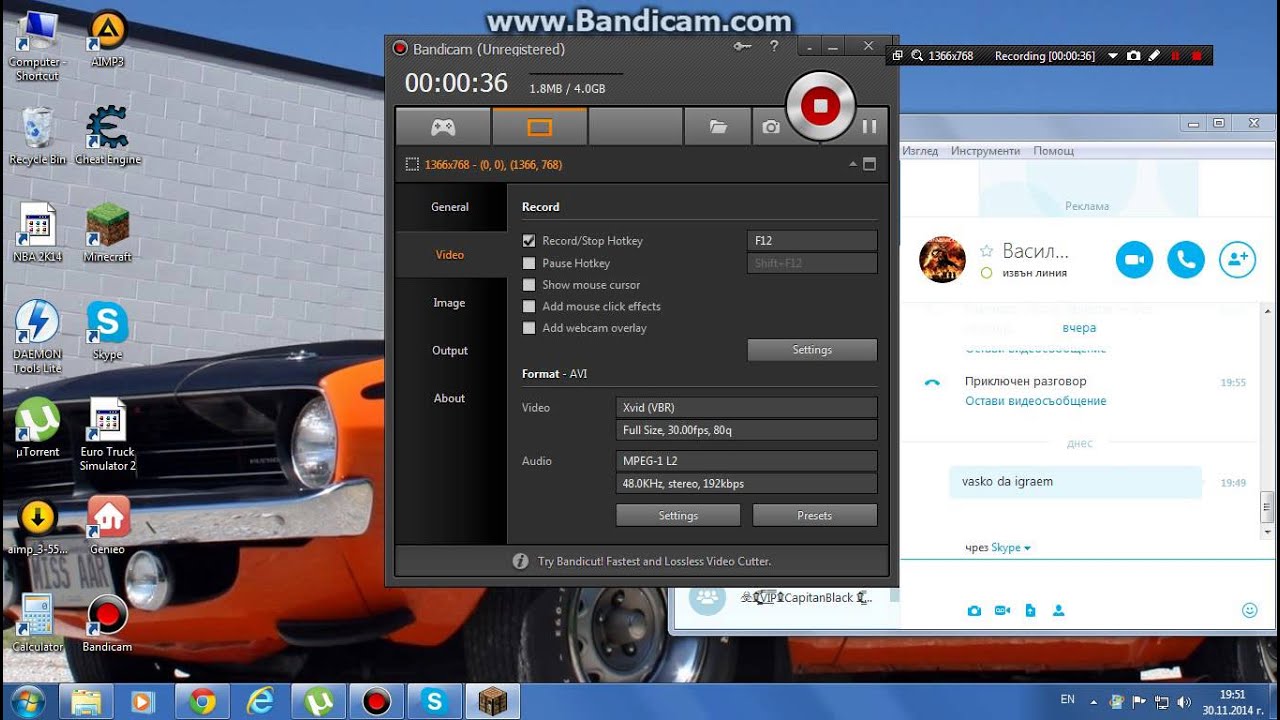Click Skype send contacts icon
This screenshot has width=1280, height=720.
pos(1058,610)
